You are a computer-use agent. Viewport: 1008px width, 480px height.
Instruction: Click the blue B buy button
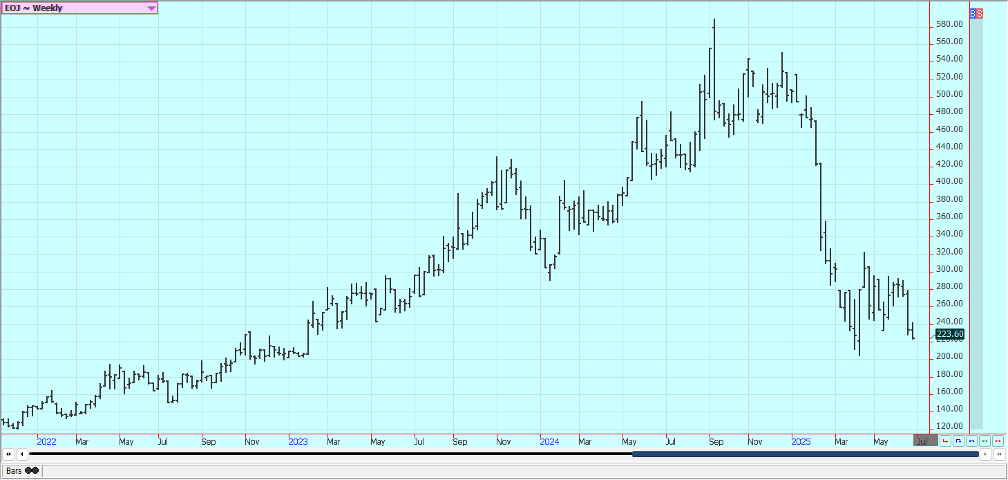click(x=973, y=13)
